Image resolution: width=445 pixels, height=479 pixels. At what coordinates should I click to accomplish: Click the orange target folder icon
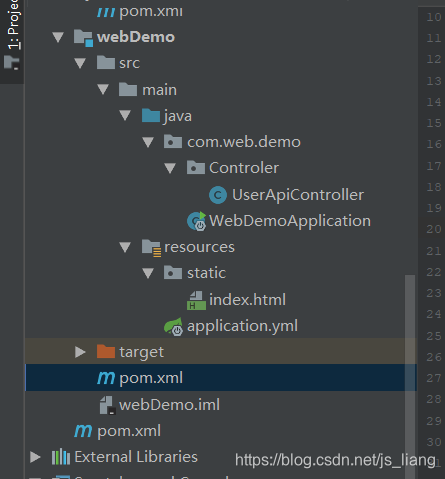106,352
